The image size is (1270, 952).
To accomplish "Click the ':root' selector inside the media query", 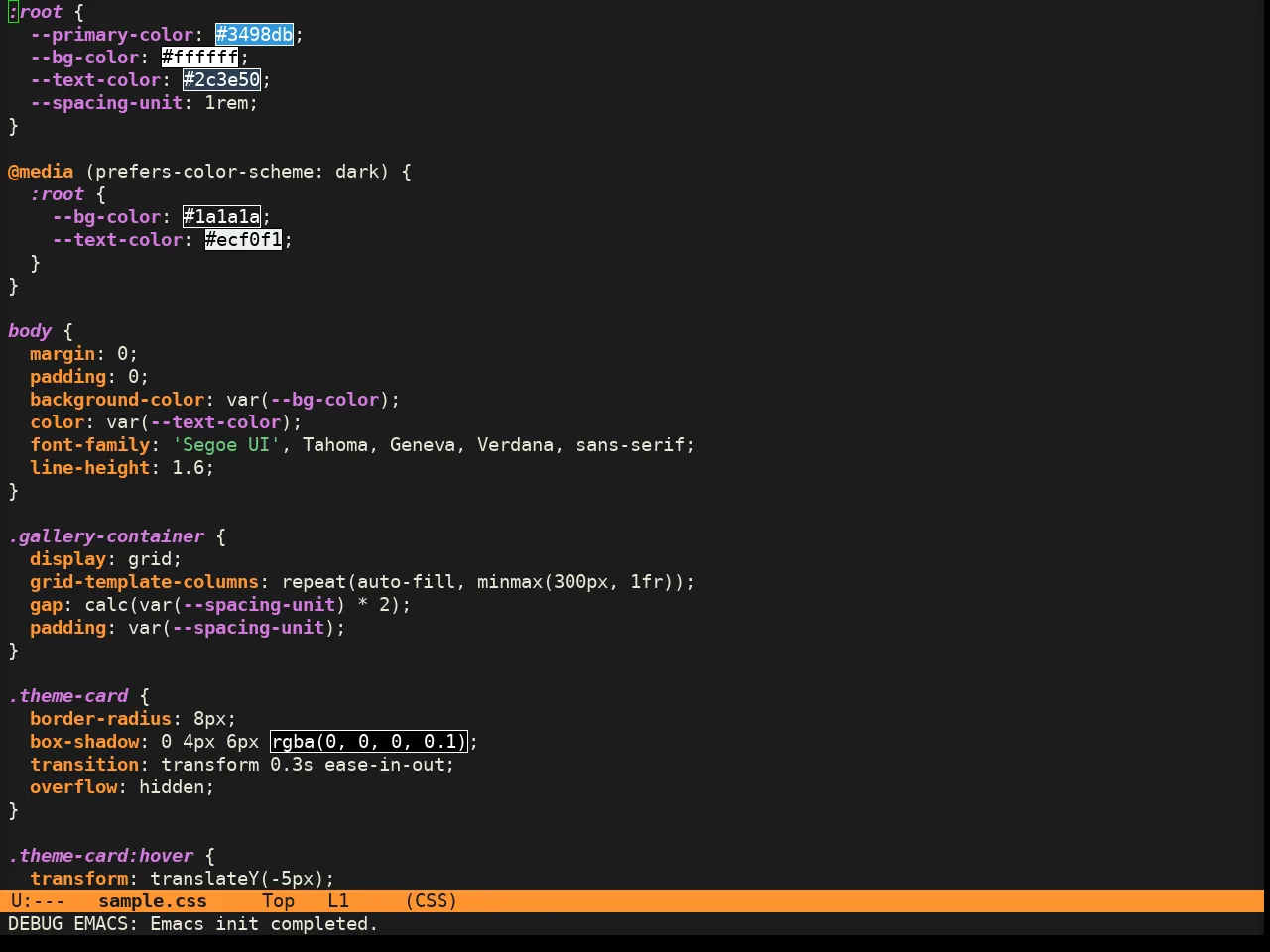I will click(58, 194).
